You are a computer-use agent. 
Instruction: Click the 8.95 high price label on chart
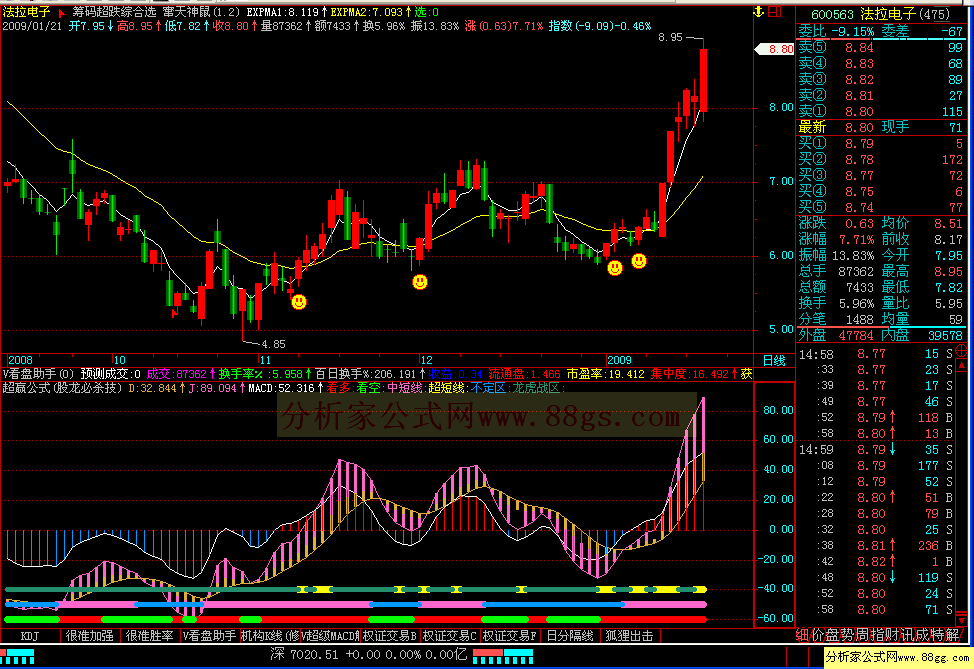(670, 37)
